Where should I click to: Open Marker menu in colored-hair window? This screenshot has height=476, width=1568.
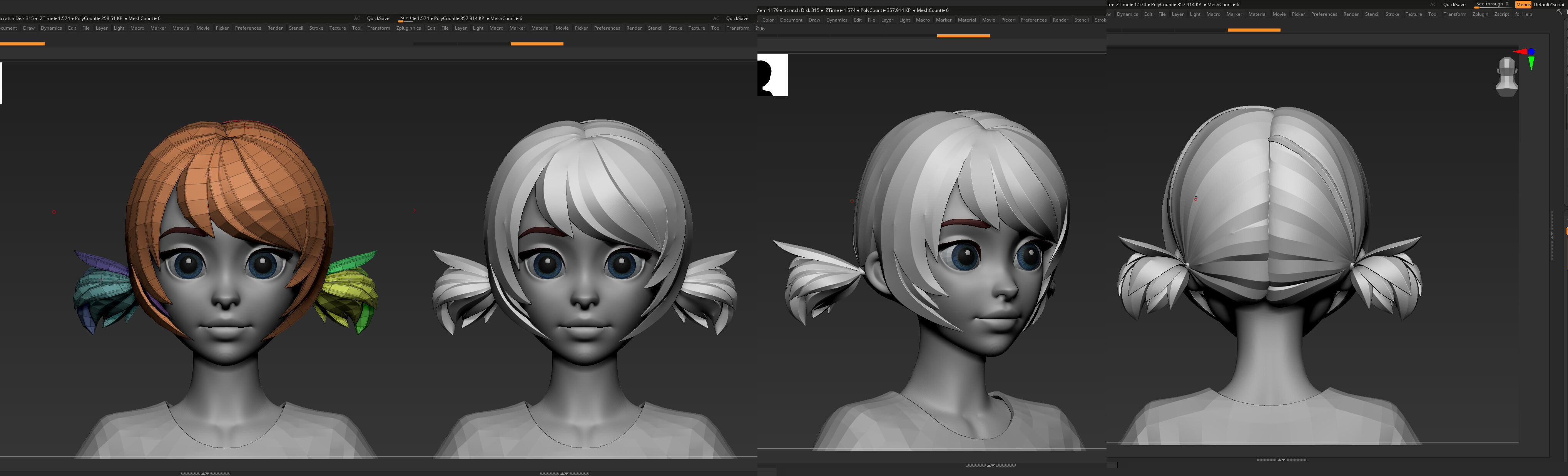coord(158,28)
